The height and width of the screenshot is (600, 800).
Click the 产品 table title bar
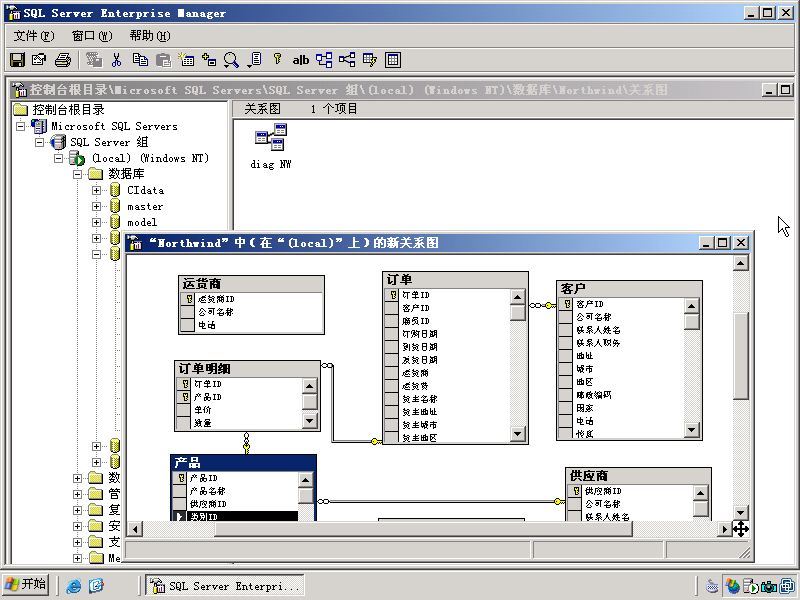click(x=244, y=463)
